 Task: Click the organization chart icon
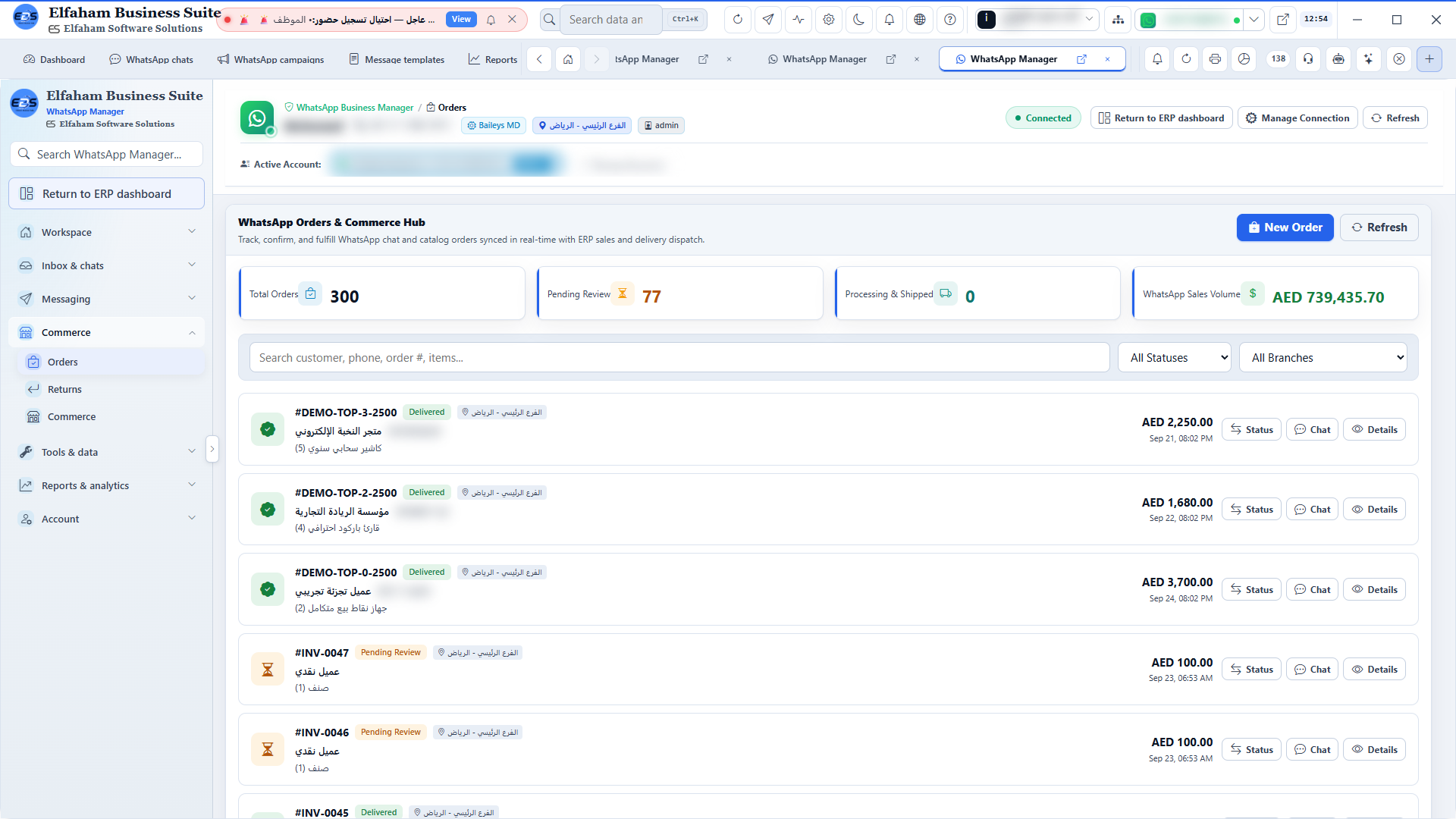click(1119, 20)
